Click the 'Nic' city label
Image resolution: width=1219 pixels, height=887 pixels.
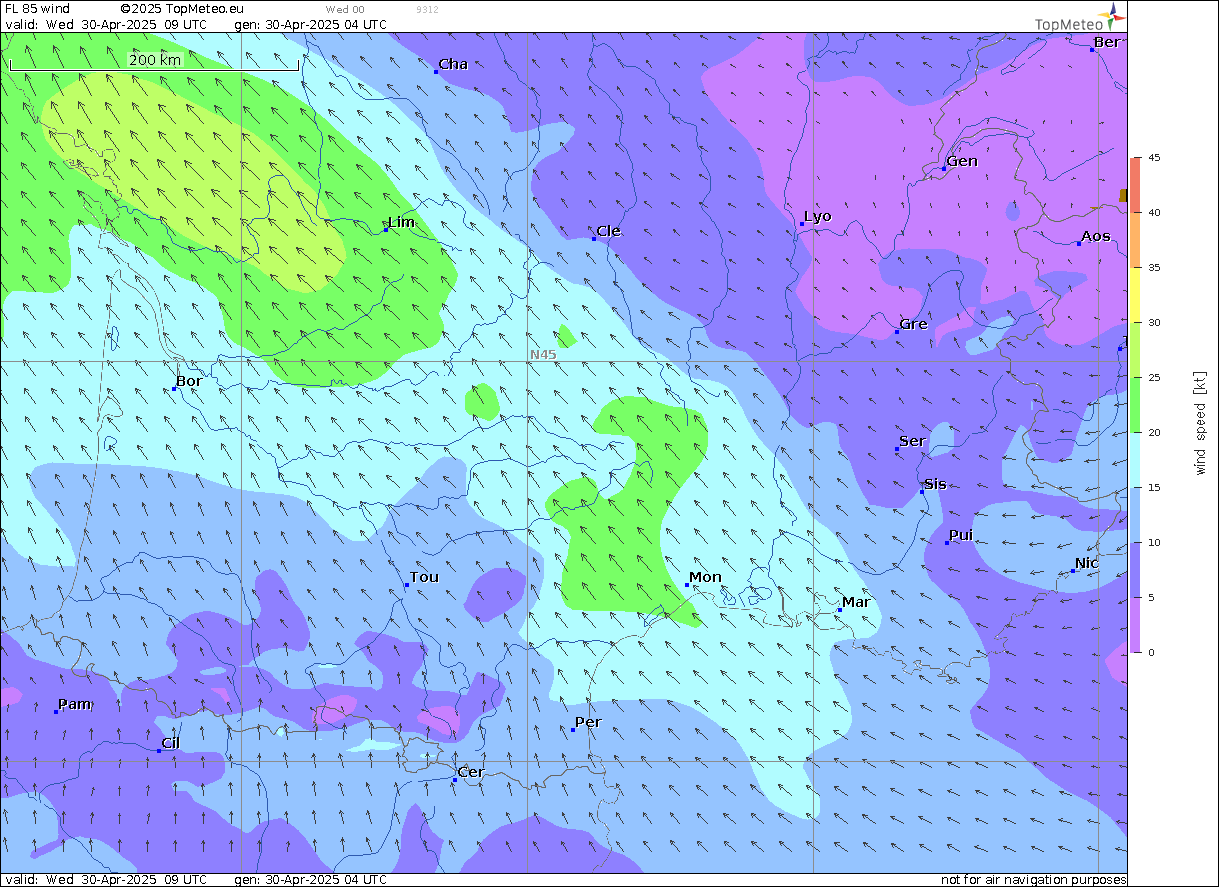1087,563
